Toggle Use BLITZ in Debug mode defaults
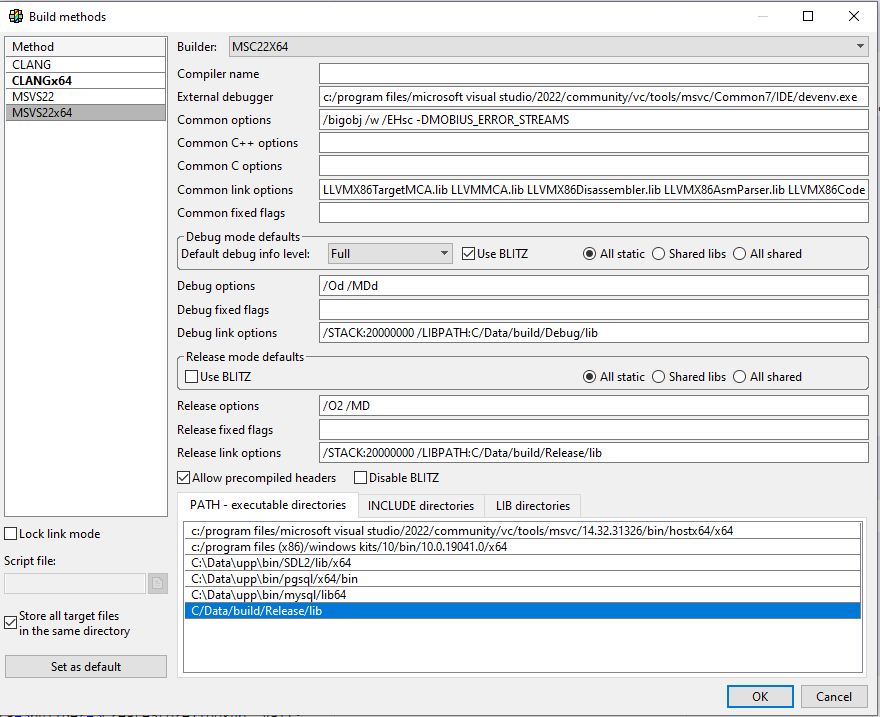 tap(469, 254)
